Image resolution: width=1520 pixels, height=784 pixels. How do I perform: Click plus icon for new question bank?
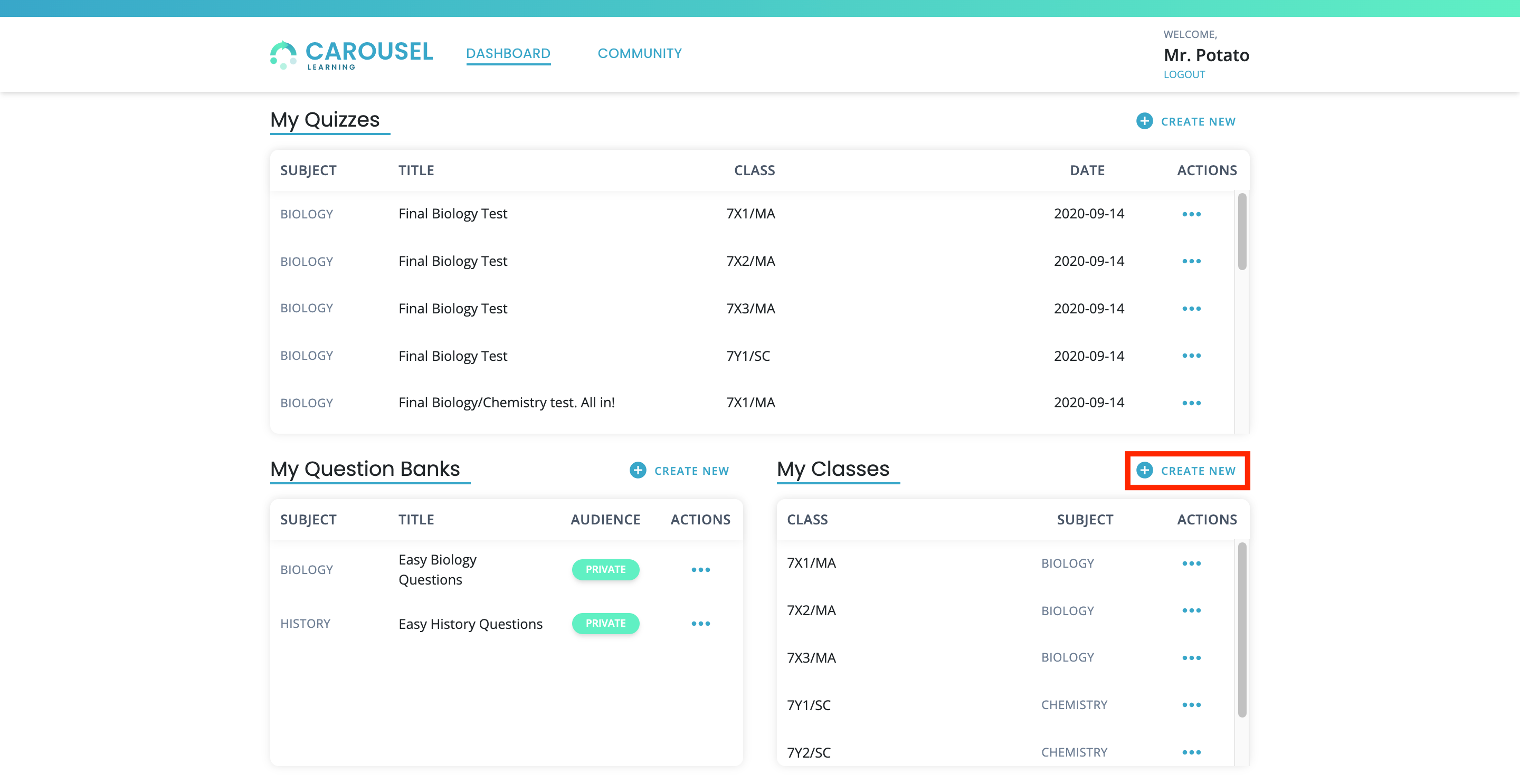click(638, 470)
